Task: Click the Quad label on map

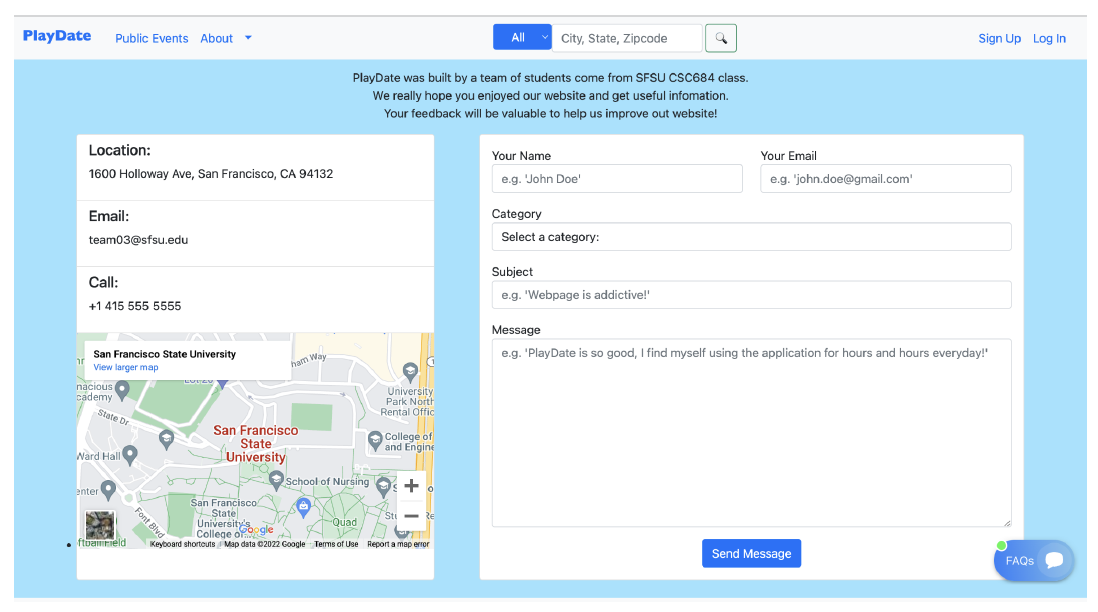Action: pos(345,522)
